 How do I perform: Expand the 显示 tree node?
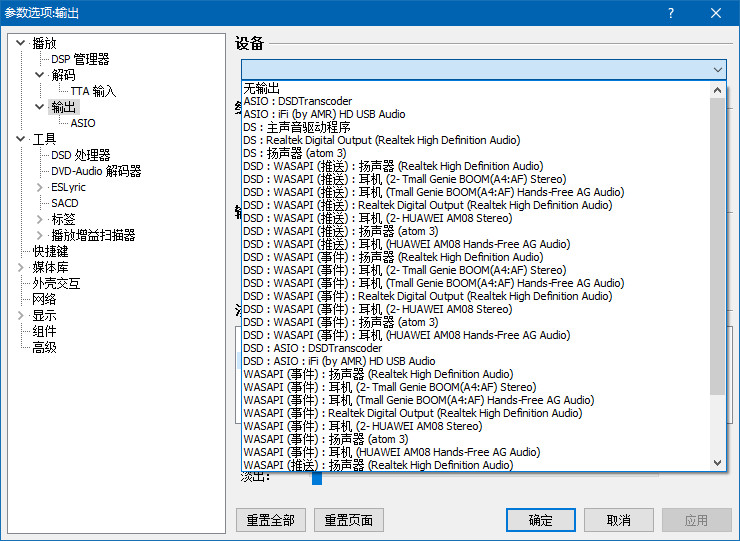click(20, 315)
